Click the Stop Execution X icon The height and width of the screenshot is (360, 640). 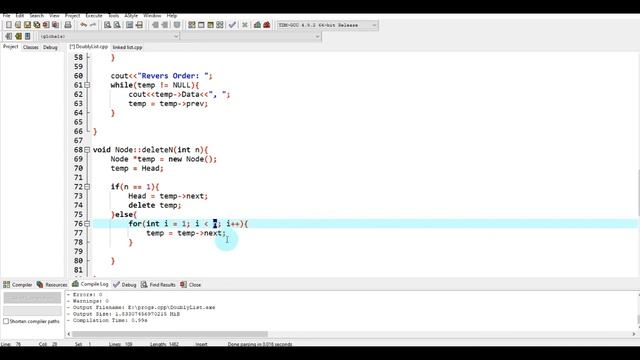click(x=244, y=25)
